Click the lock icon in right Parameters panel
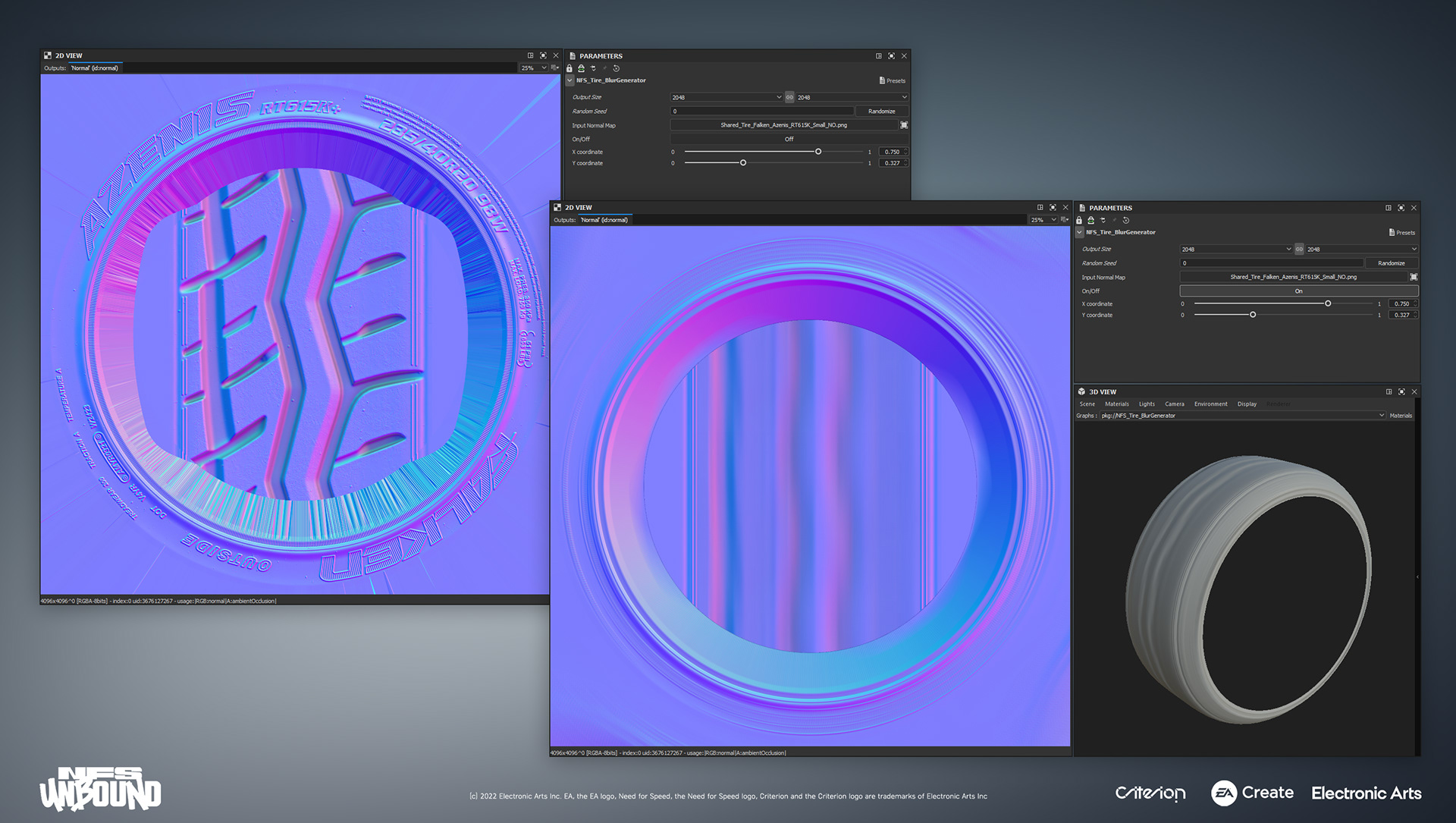The image size is (1456, 823). (x=1079, y=220)
